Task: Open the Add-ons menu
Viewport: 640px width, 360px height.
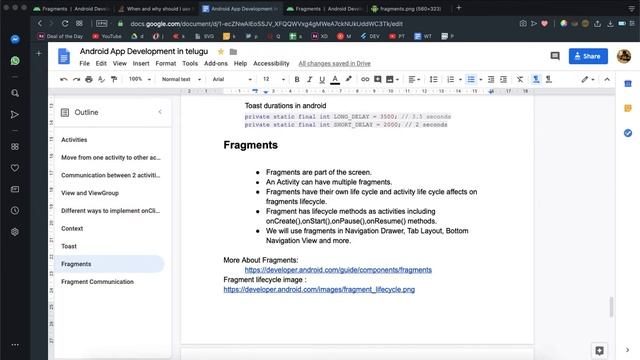Action: click(x=216, y=63)
